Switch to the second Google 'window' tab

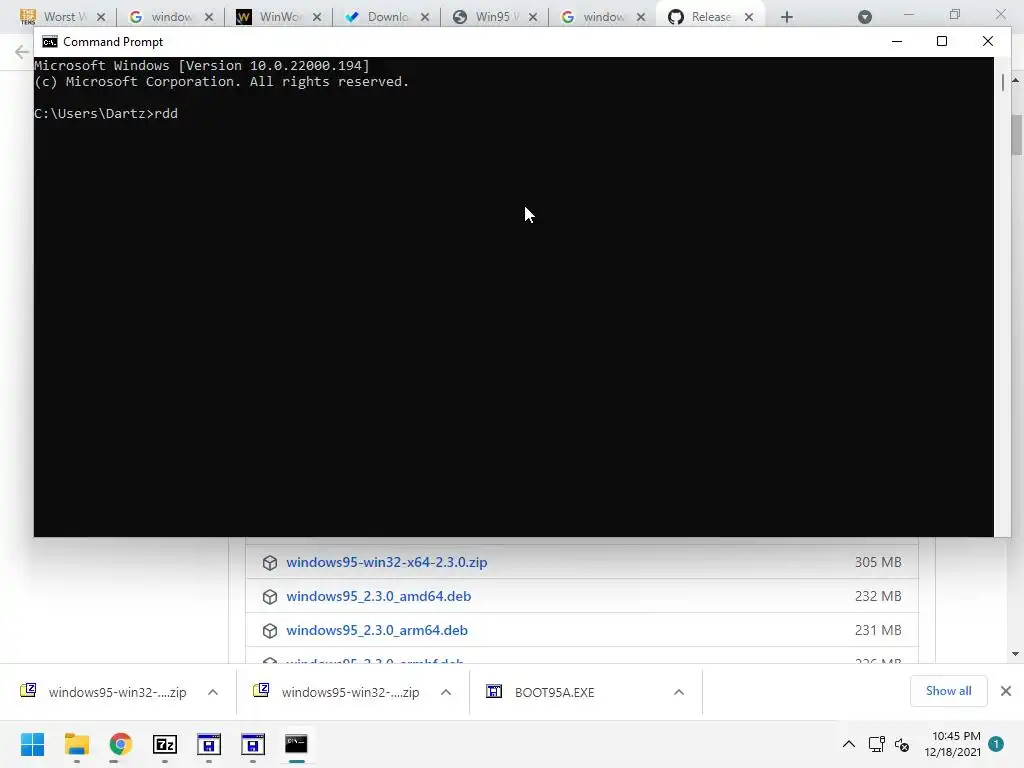pyautogui.click(x=602, y=17)
